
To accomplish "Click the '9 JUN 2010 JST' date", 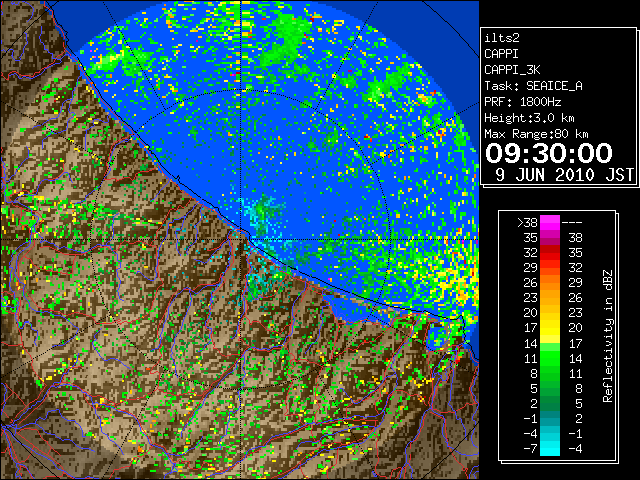I will [564, 175].
